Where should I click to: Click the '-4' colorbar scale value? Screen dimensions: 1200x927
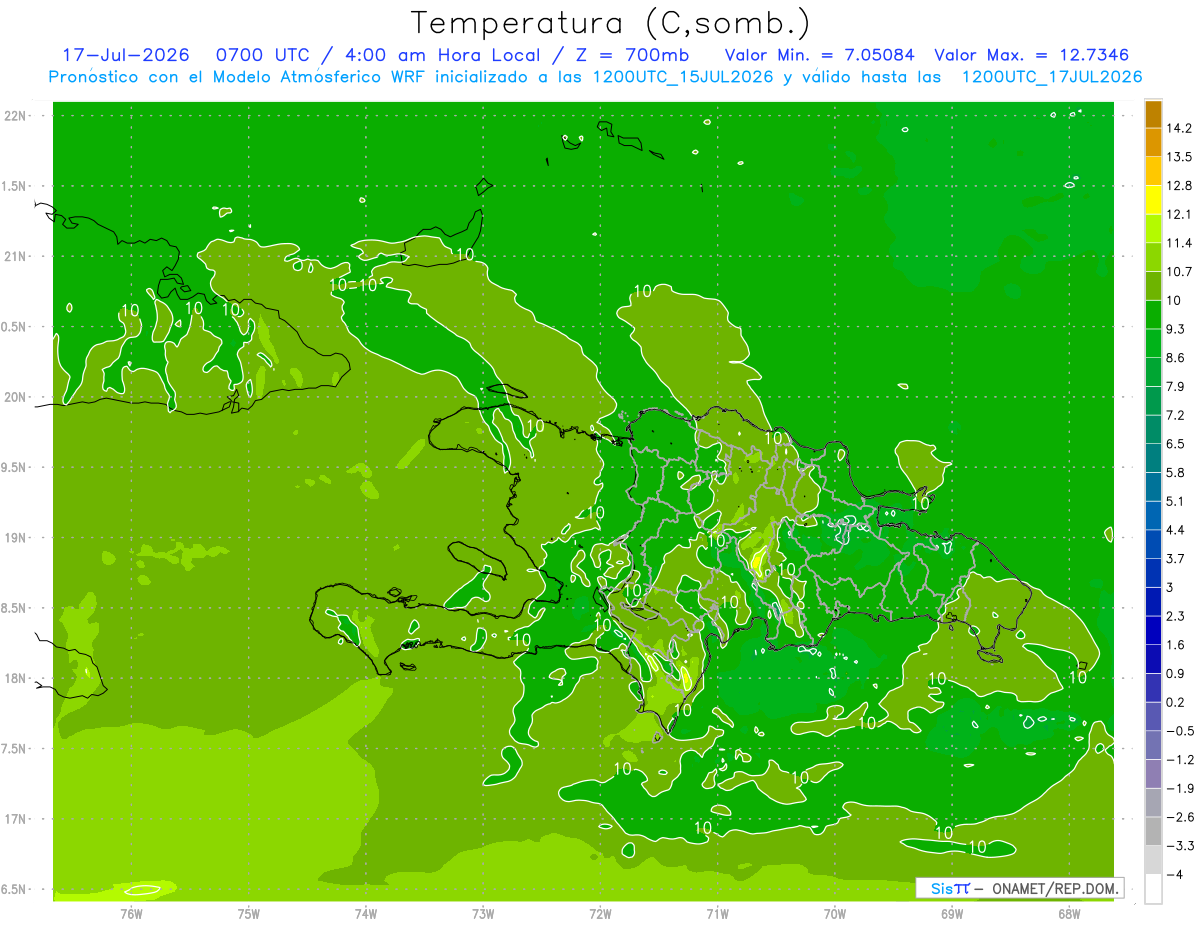[x=1175, y=874]
